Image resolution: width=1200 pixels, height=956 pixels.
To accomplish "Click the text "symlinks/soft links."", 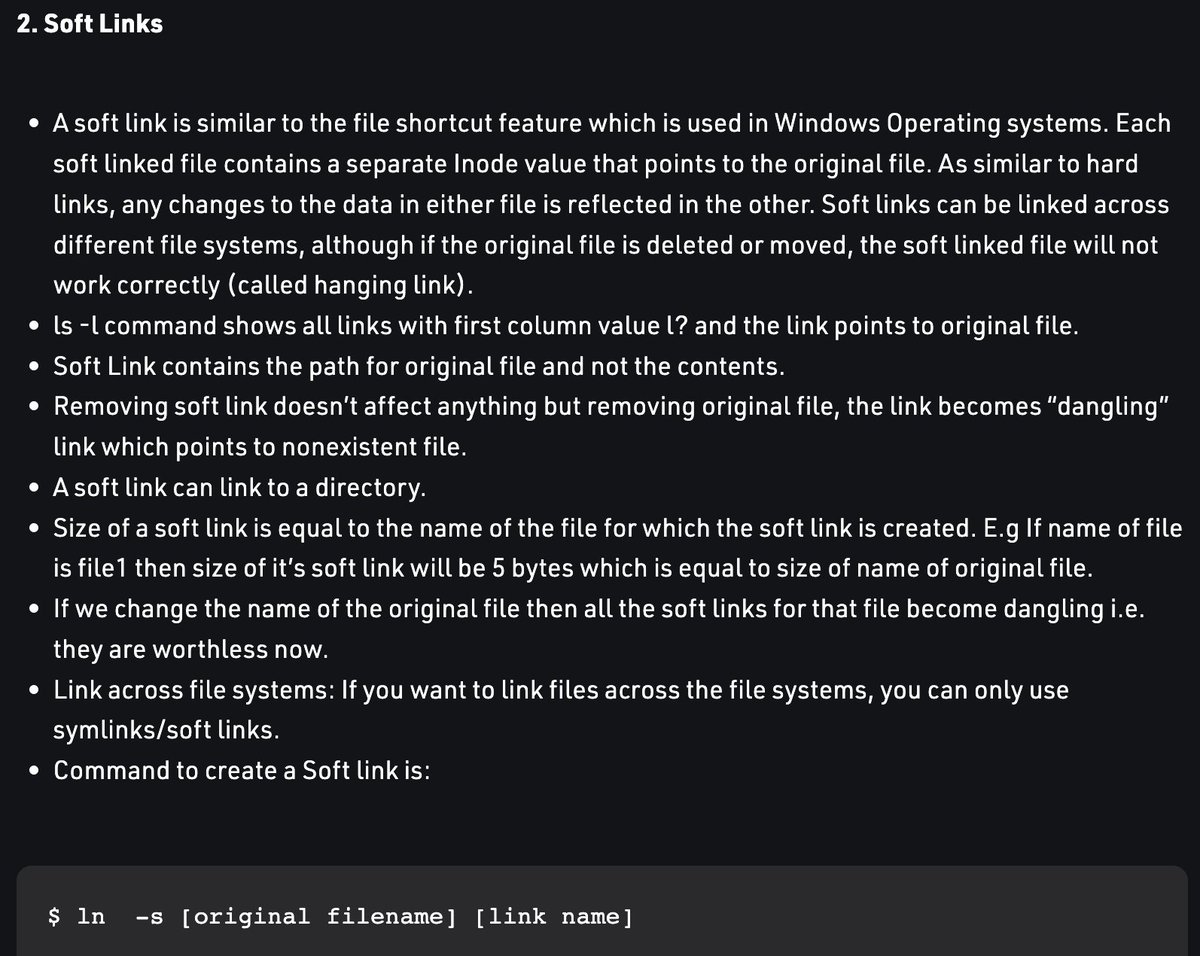I will pyautogui.click(x=166, y=730).
